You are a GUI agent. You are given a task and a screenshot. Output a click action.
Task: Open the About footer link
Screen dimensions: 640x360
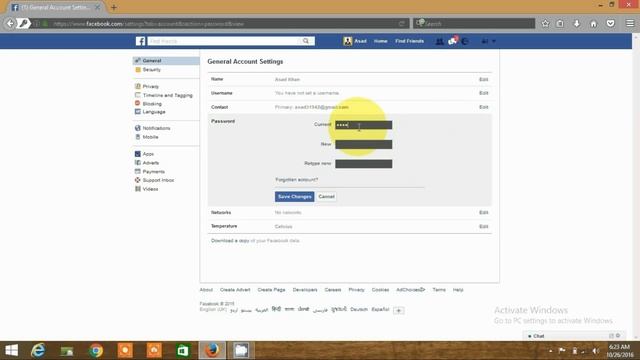click(206, 290)
